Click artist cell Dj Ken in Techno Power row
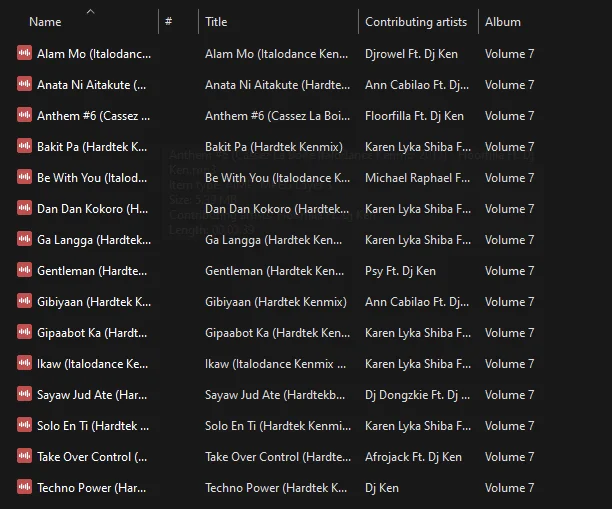Screen dimensions: 612x509 pos(382,488)
